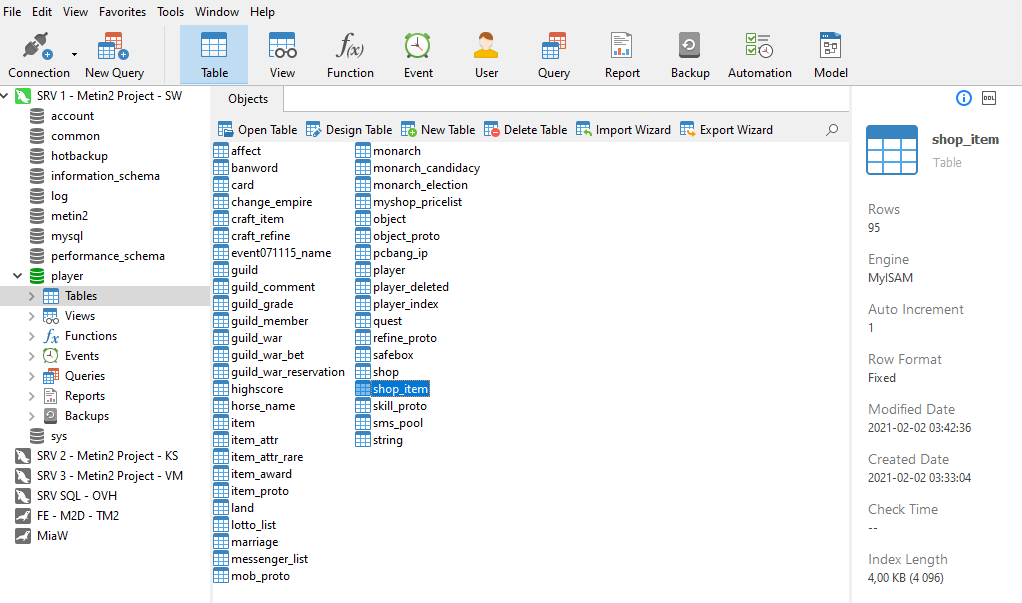The height and width of the screenshot is (603, 1022).
Task: Click the Event clock icon
Action: [418, 47]
